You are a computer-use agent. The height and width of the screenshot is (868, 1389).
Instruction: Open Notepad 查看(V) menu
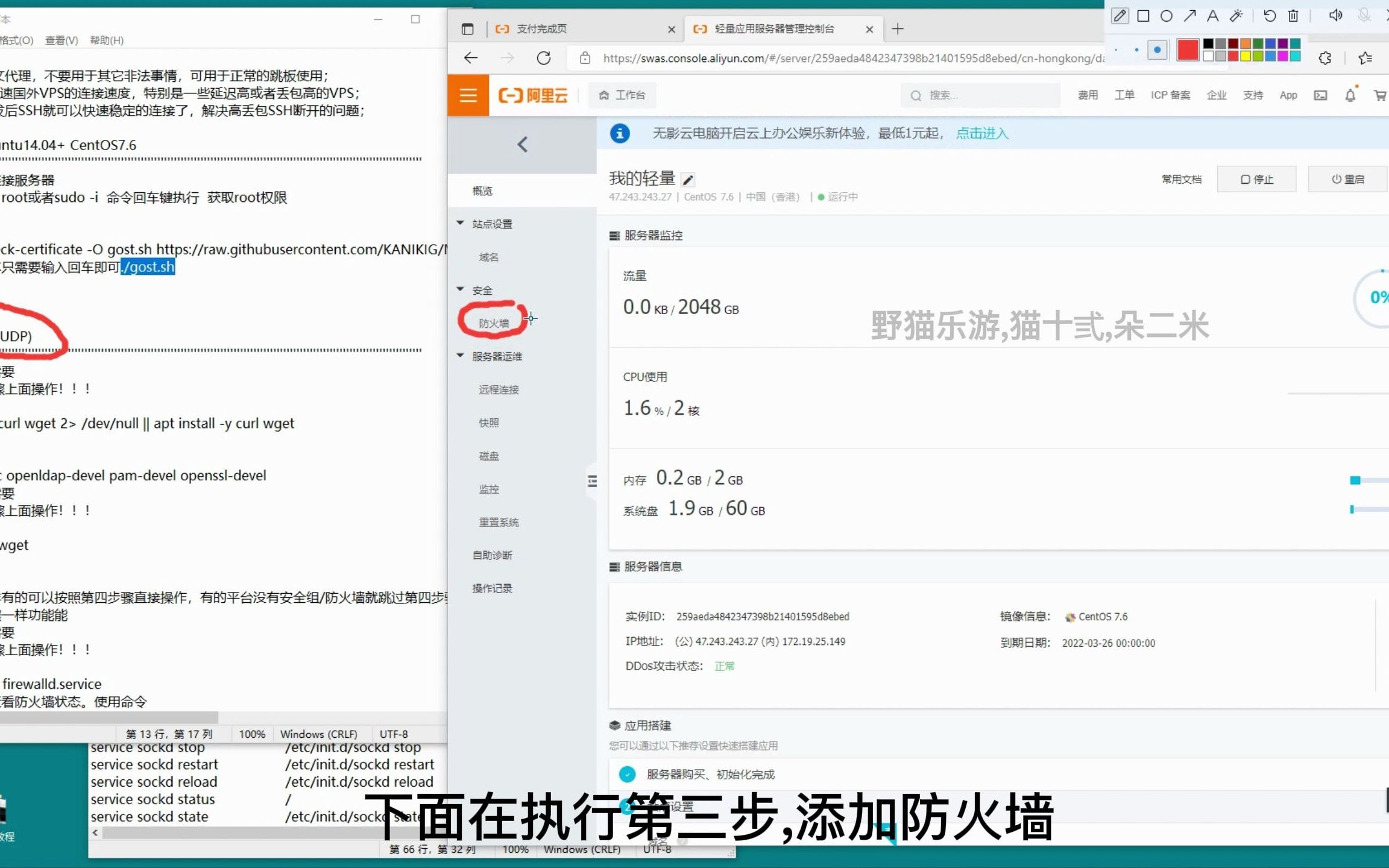[61, 40]
